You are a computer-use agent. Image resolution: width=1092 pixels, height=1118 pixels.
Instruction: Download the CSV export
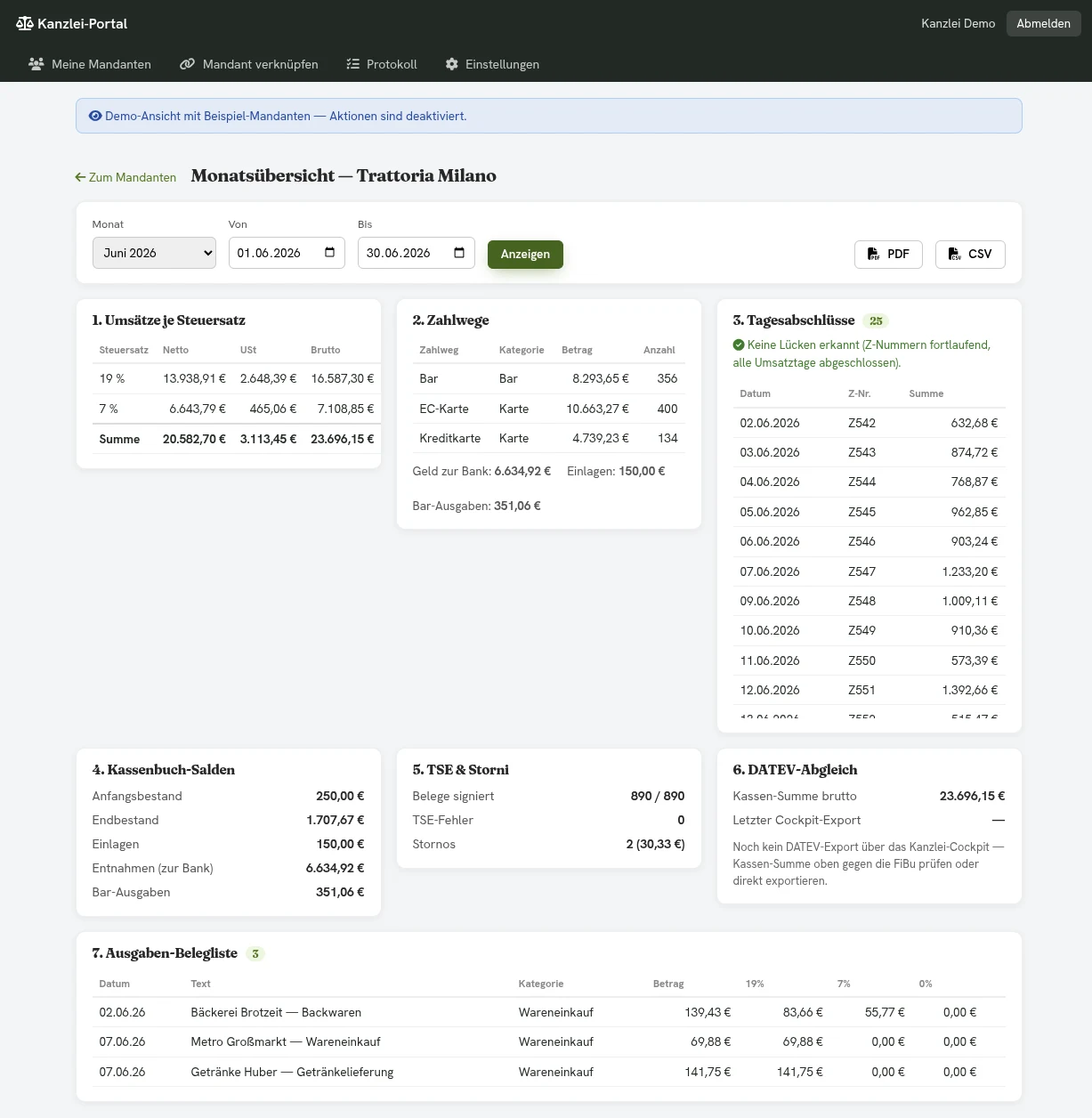tap(970, 254)
